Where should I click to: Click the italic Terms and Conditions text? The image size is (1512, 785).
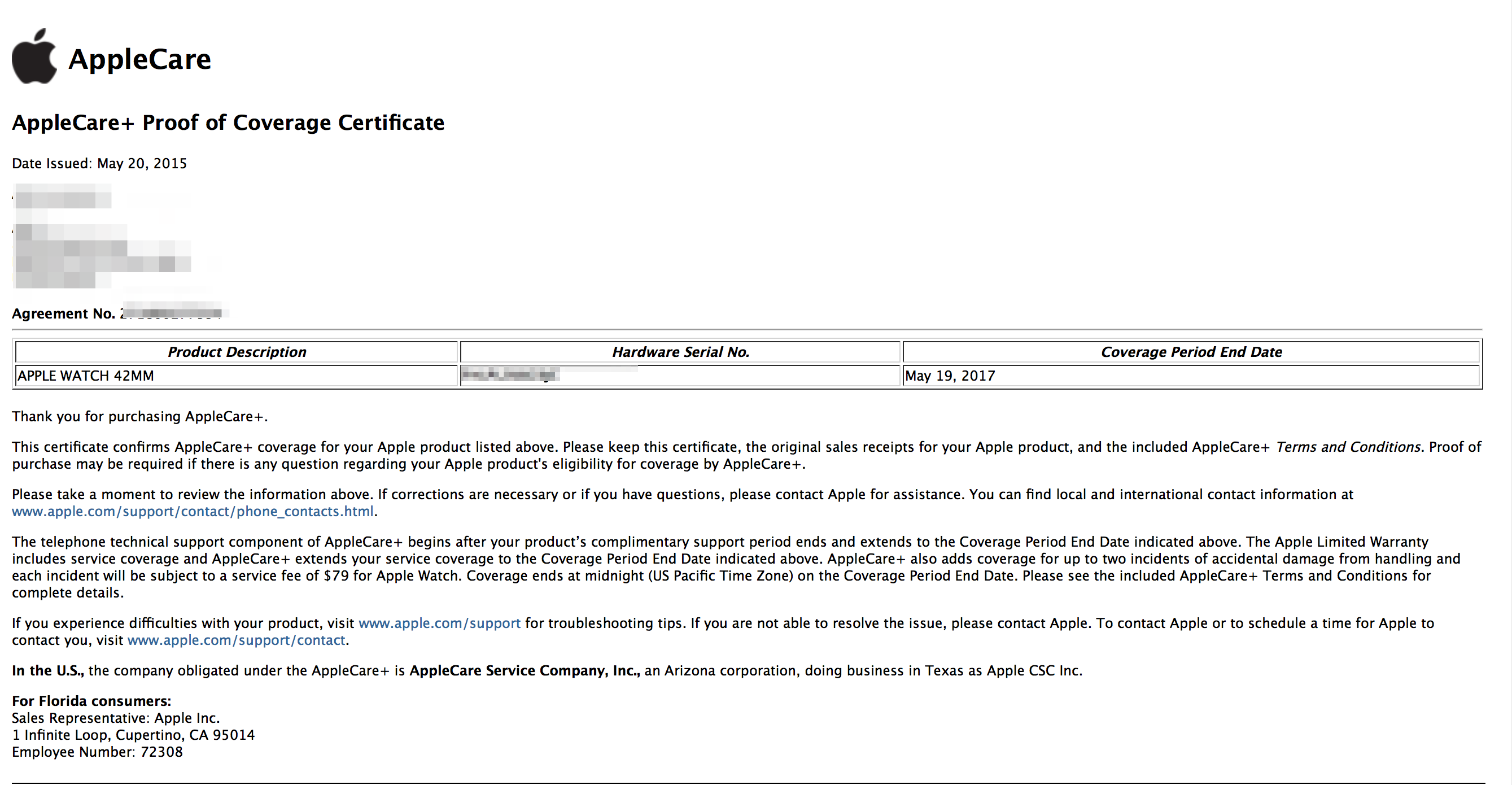[x=1348, y=447]
